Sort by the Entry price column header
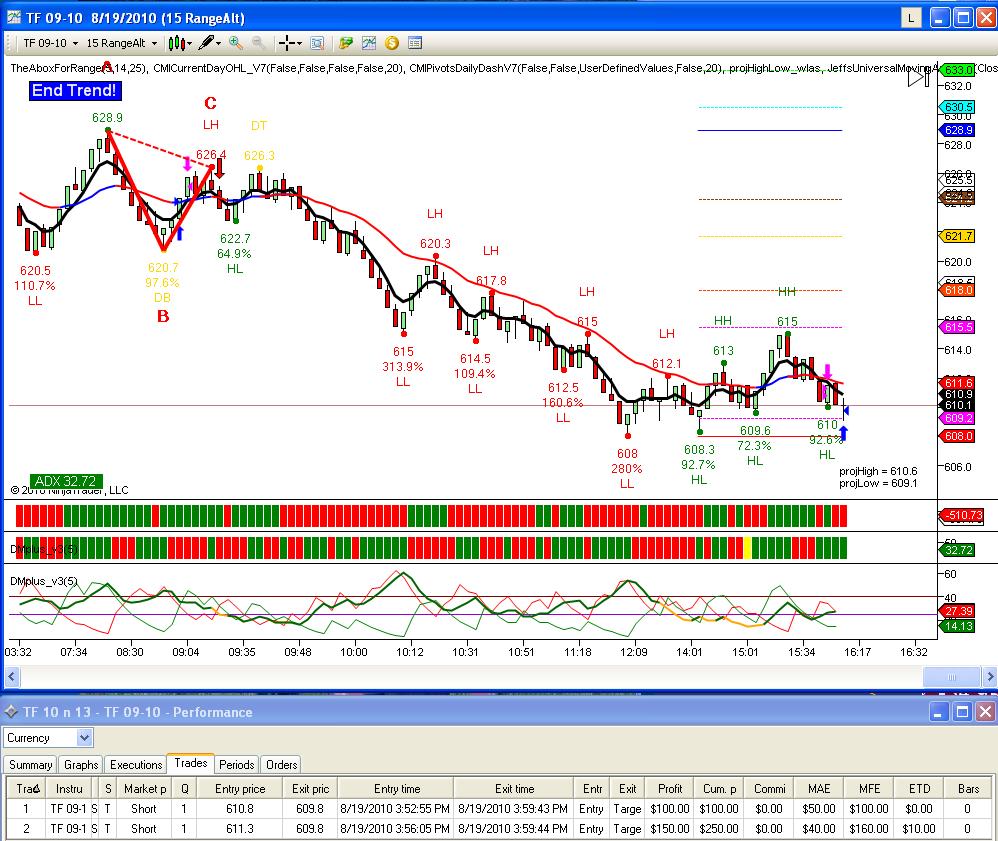The width and height of the screenshot is (998, 841). tap(240, 789)
